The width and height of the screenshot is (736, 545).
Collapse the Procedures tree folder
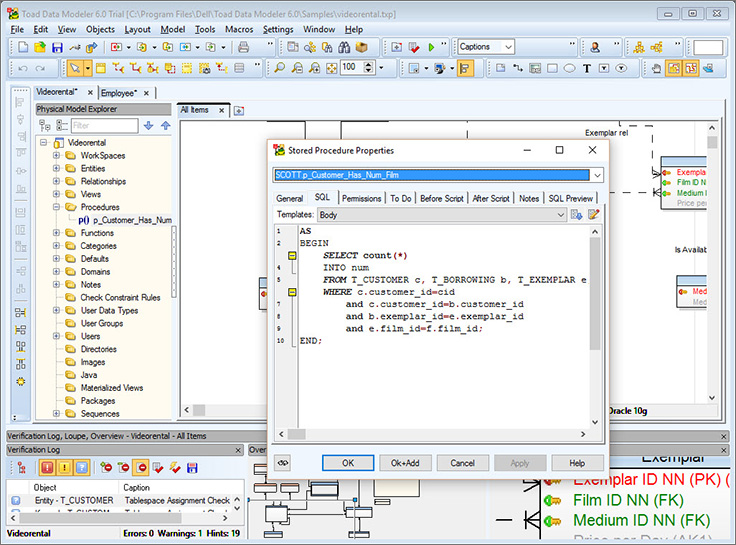click(x=56, y=207)
